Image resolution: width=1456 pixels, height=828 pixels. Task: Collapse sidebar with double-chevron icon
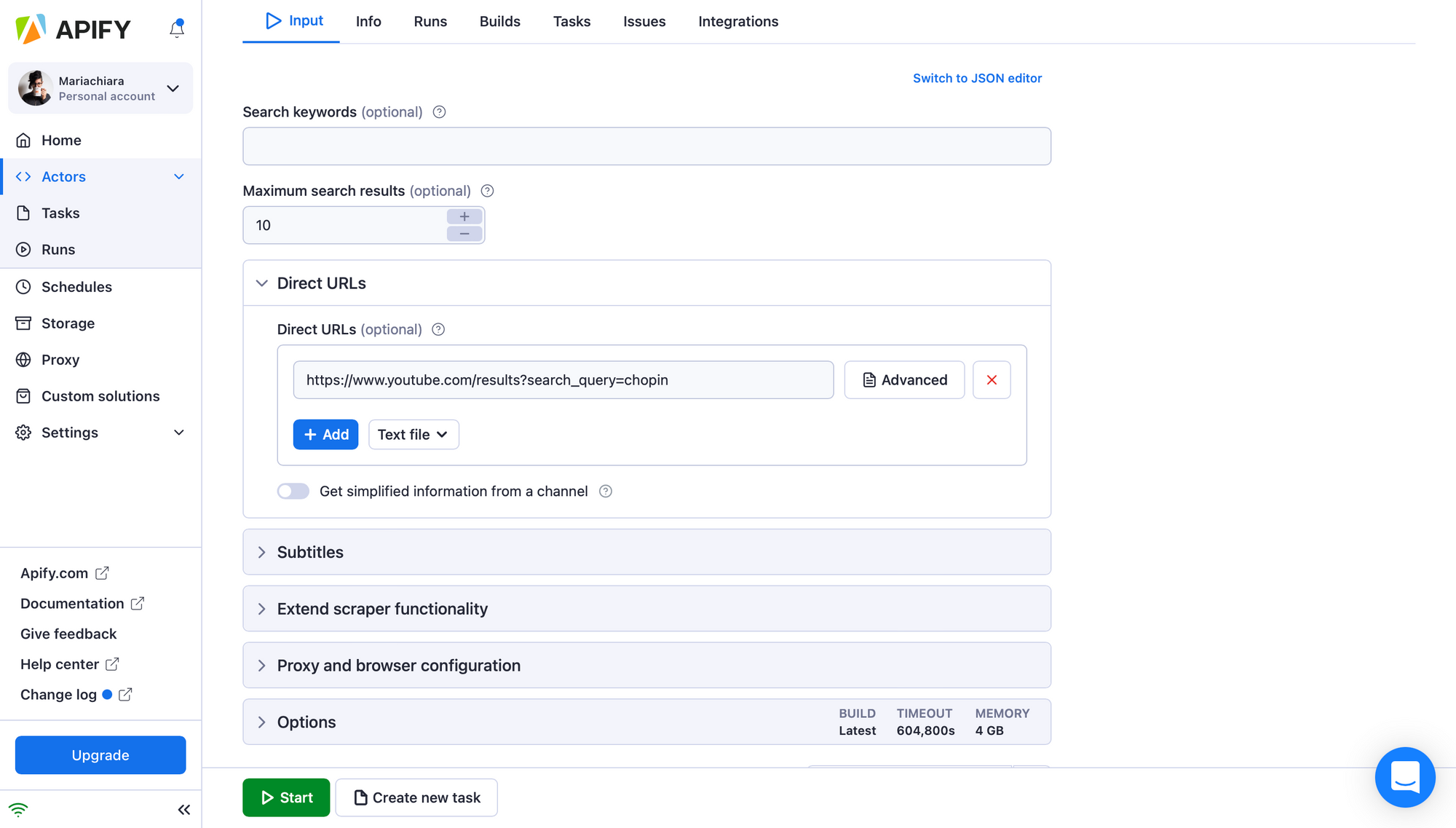pyautogui.click(x=184, y=810)
